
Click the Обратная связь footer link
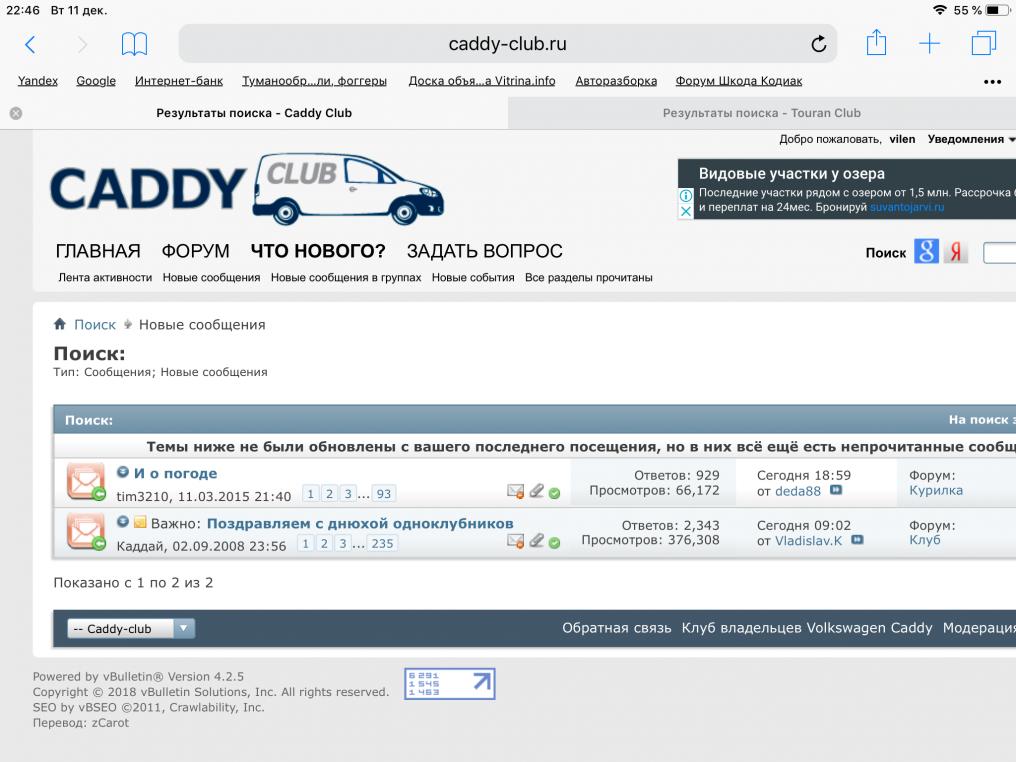pyautogui.click(x=617, y=628)
